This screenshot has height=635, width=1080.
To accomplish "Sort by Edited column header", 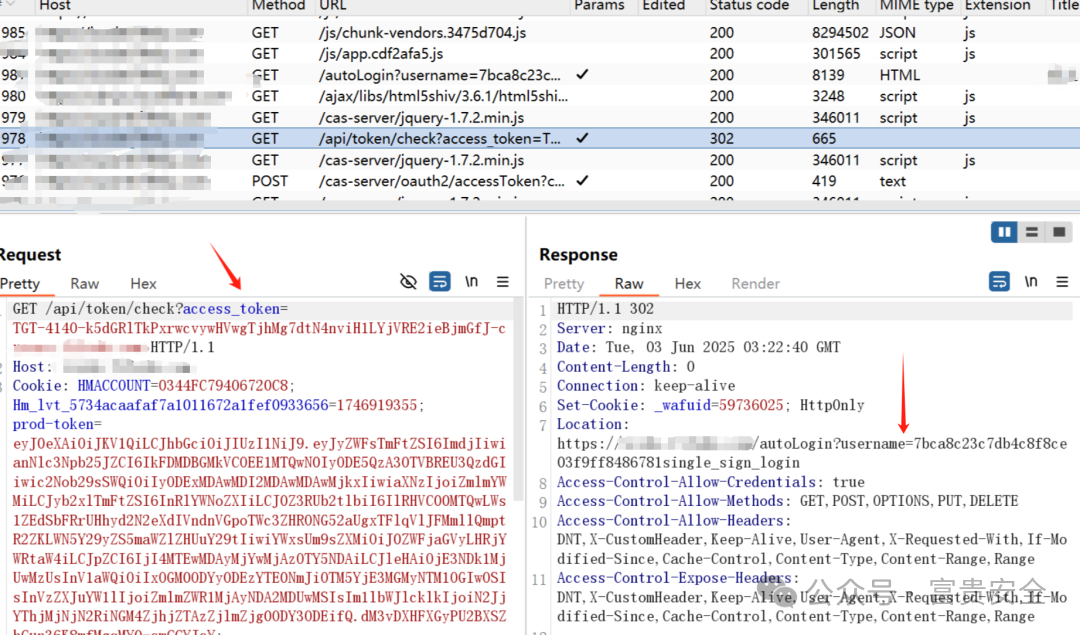I will point(664,6).
